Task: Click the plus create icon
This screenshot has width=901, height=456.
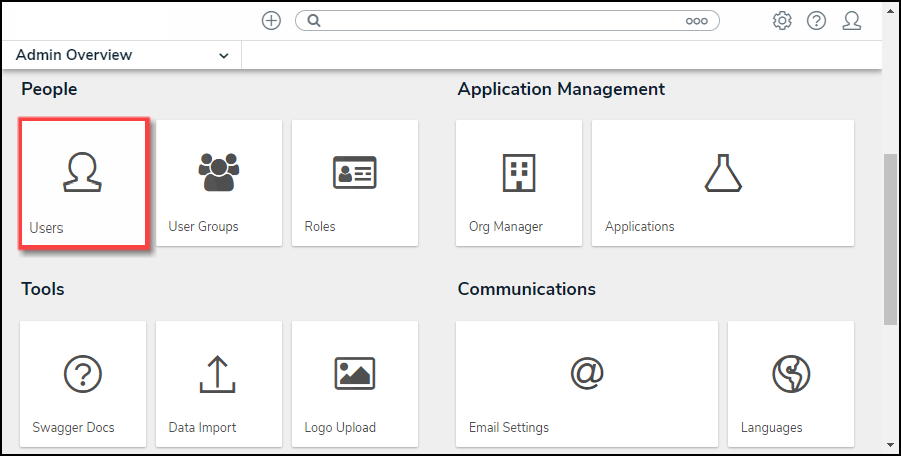Action: point(271,21)
